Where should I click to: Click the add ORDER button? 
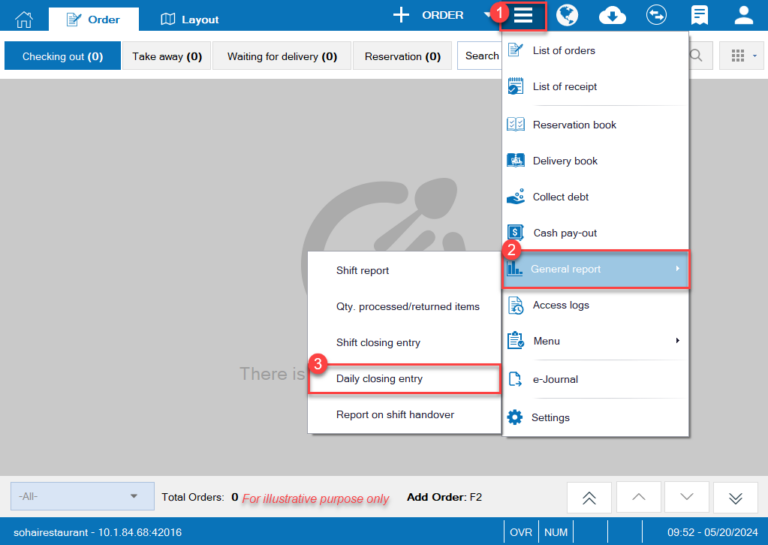[428, 16]
